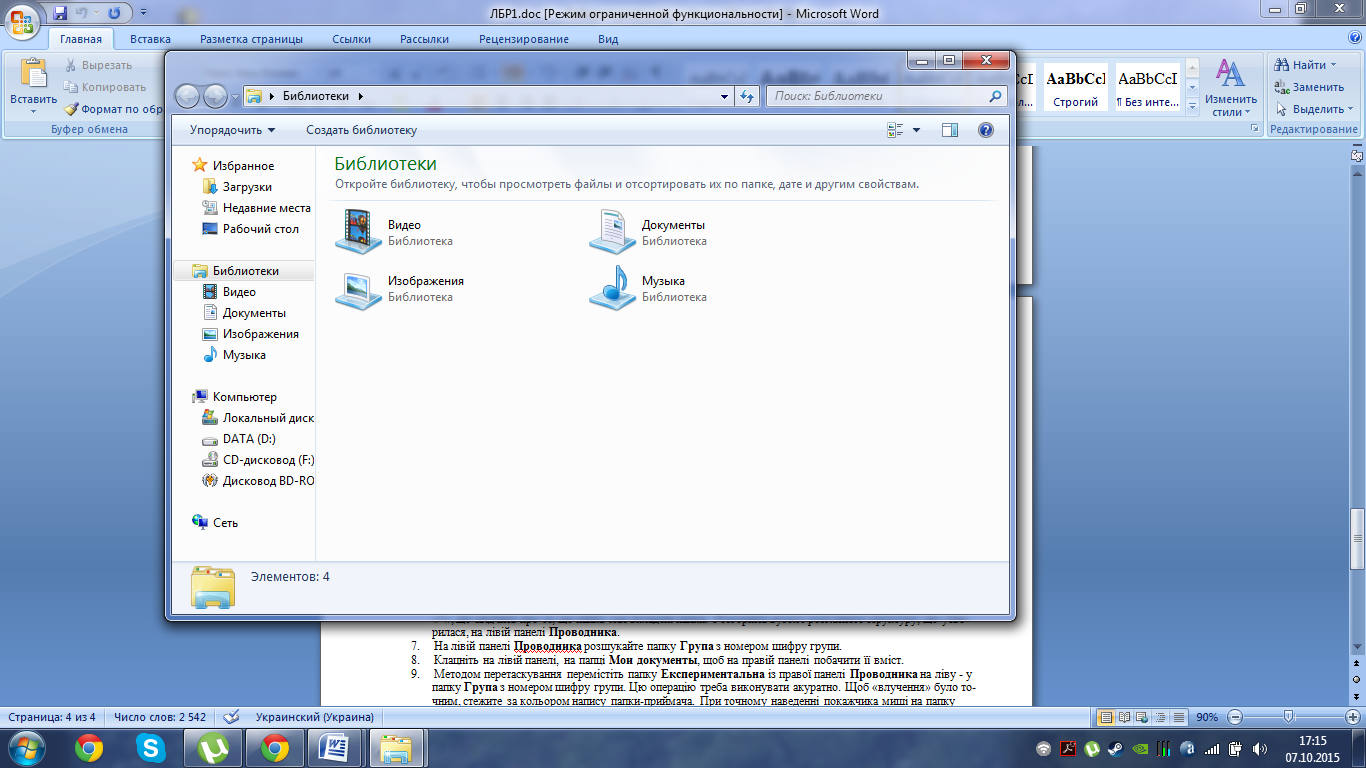
Task: Open the Word Styles pane dialog launcher
Action: 1254,130
